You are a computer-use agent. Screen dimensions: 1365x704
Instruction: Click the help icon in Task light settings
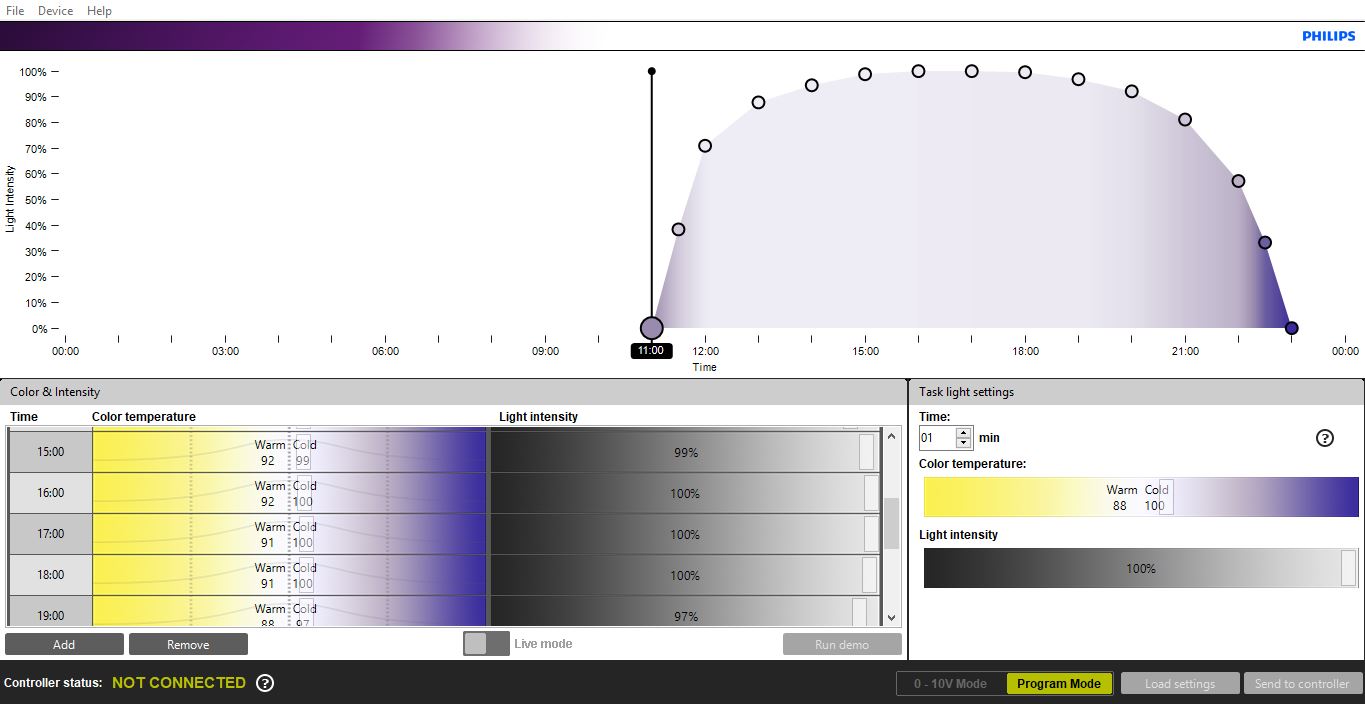click(1325, 438)
